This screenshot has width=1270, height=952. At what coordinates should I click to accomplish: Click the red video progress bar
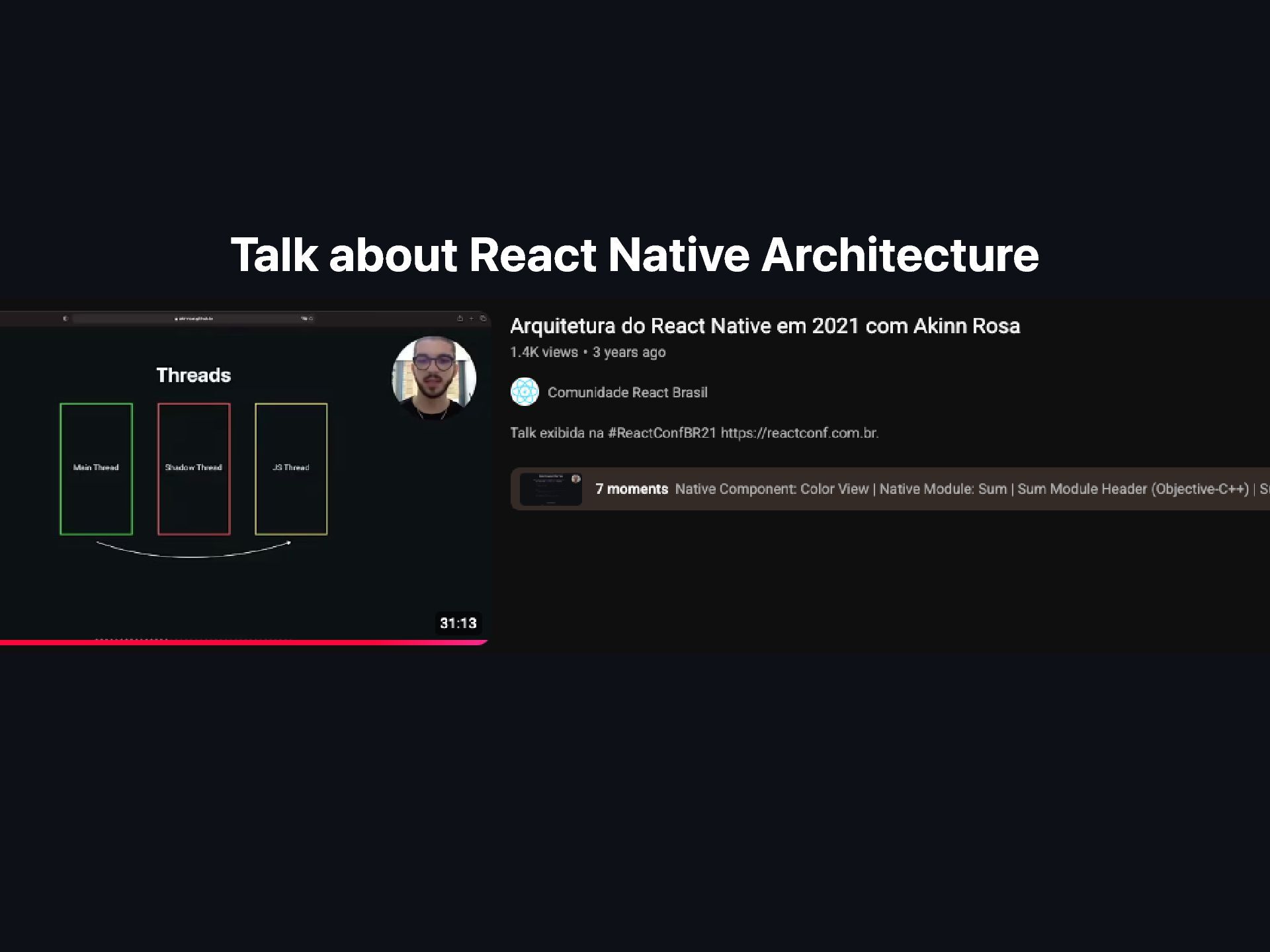point(244,642)
